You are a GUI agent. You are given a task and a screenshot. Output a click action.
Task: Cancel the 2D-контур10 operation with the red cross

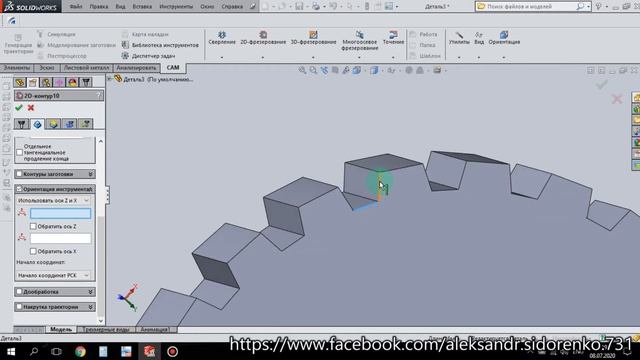click(31, 108)
